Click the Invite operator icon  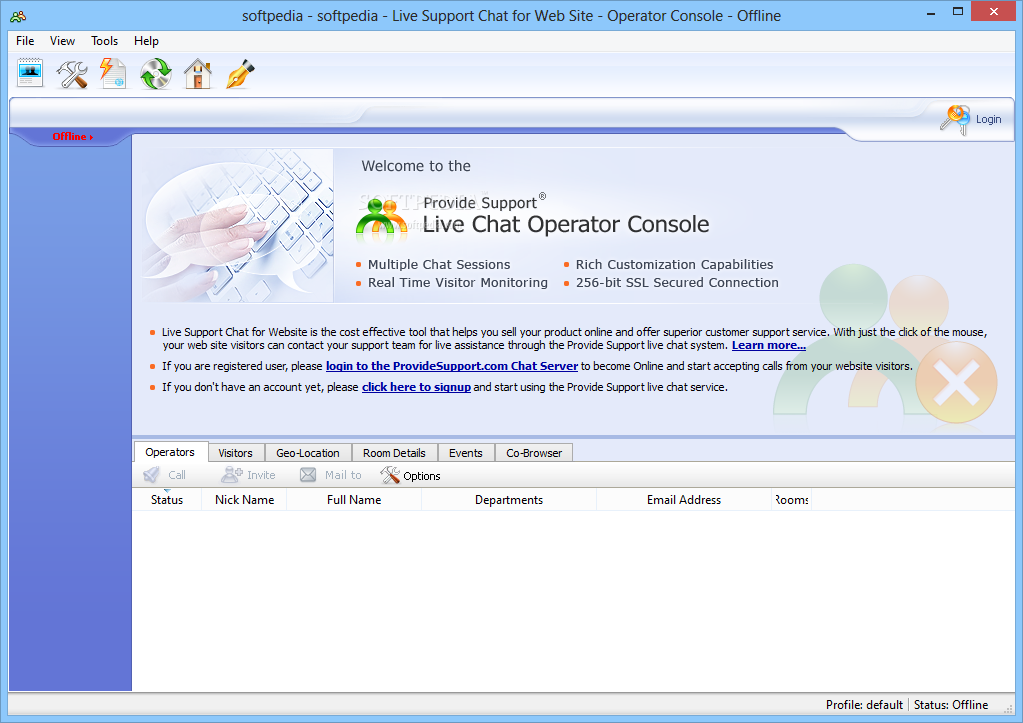(x=232, y=474)
